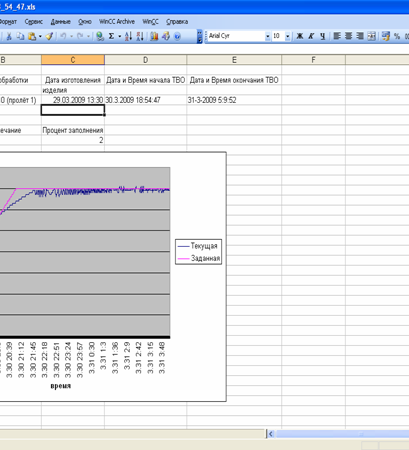Open the Справка menu
The image size is (409, 450).
point(177,22)
